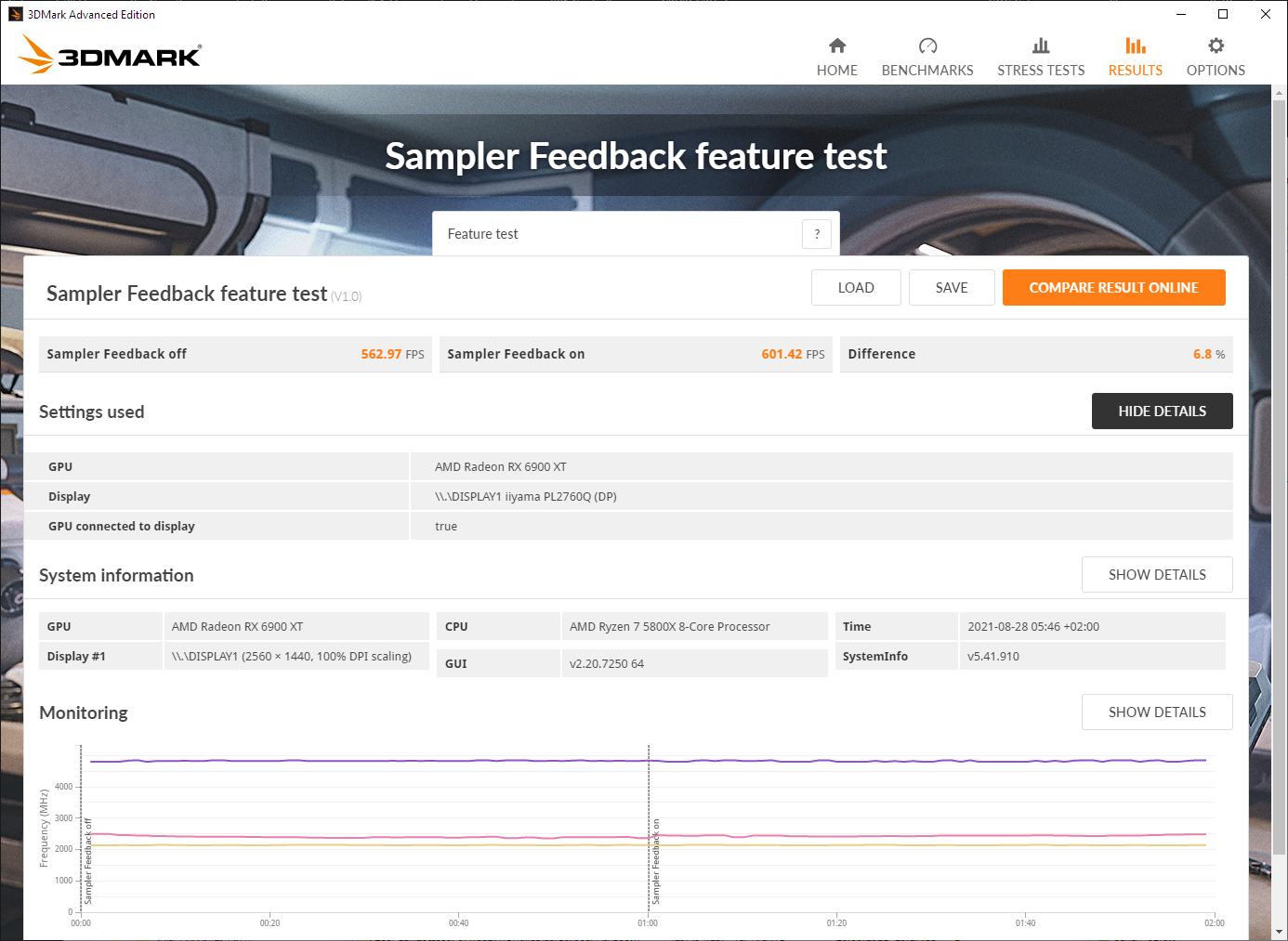Minimize the 3DMark window
Screen dimensions: 1288x941
[x=1181, y=14]
